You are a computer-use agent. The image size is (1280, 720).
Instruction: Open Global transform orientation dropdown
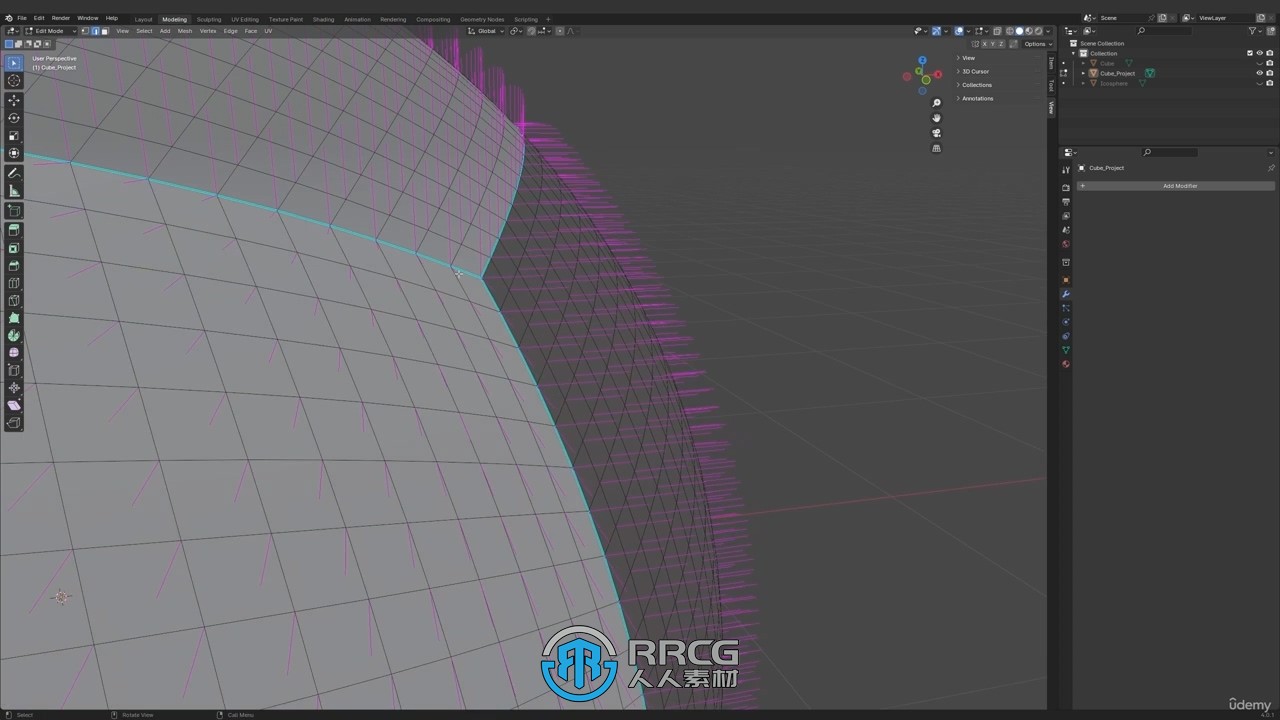point(486,31)
